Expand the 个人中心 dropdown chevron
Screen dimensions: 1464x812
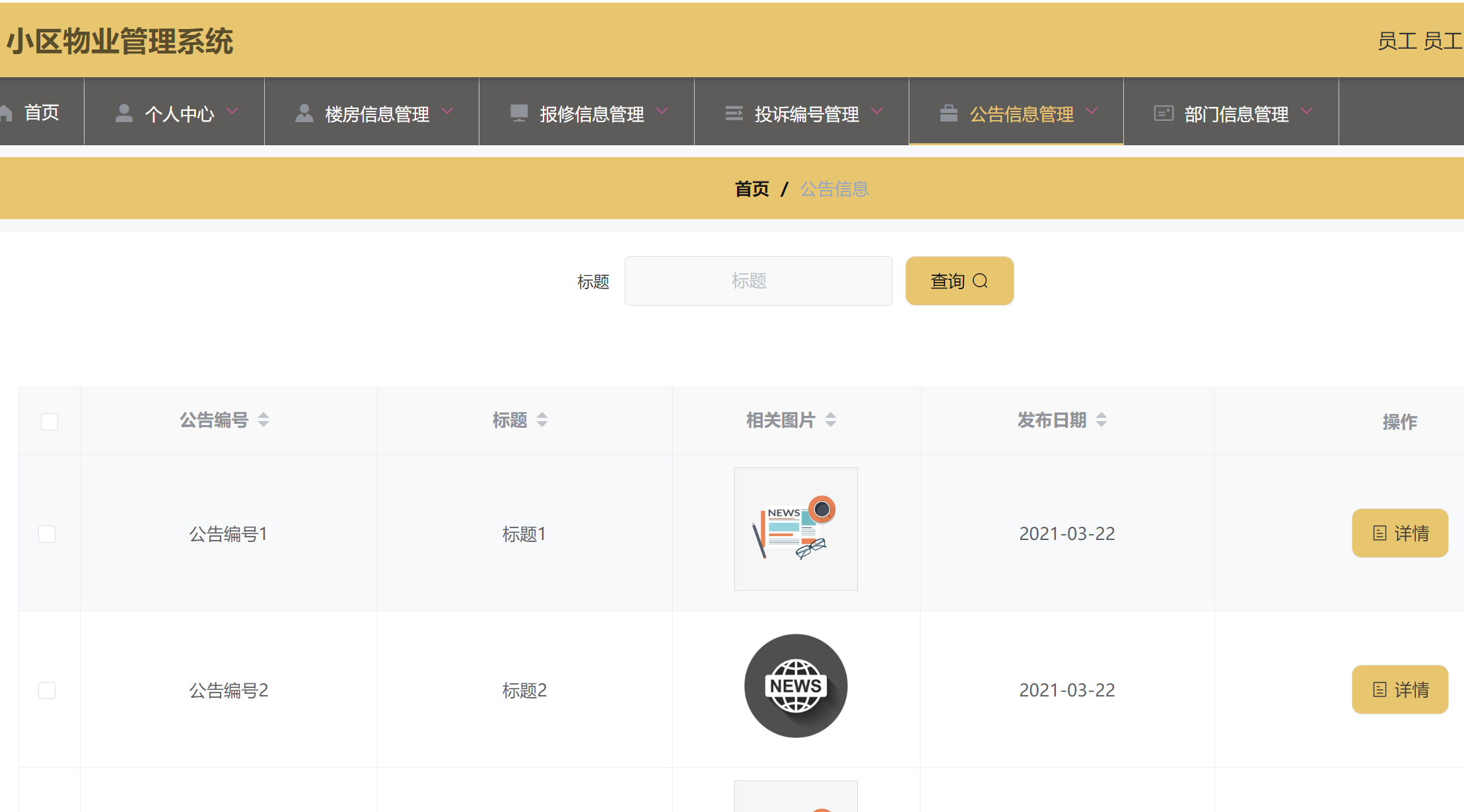click(232, 112)
